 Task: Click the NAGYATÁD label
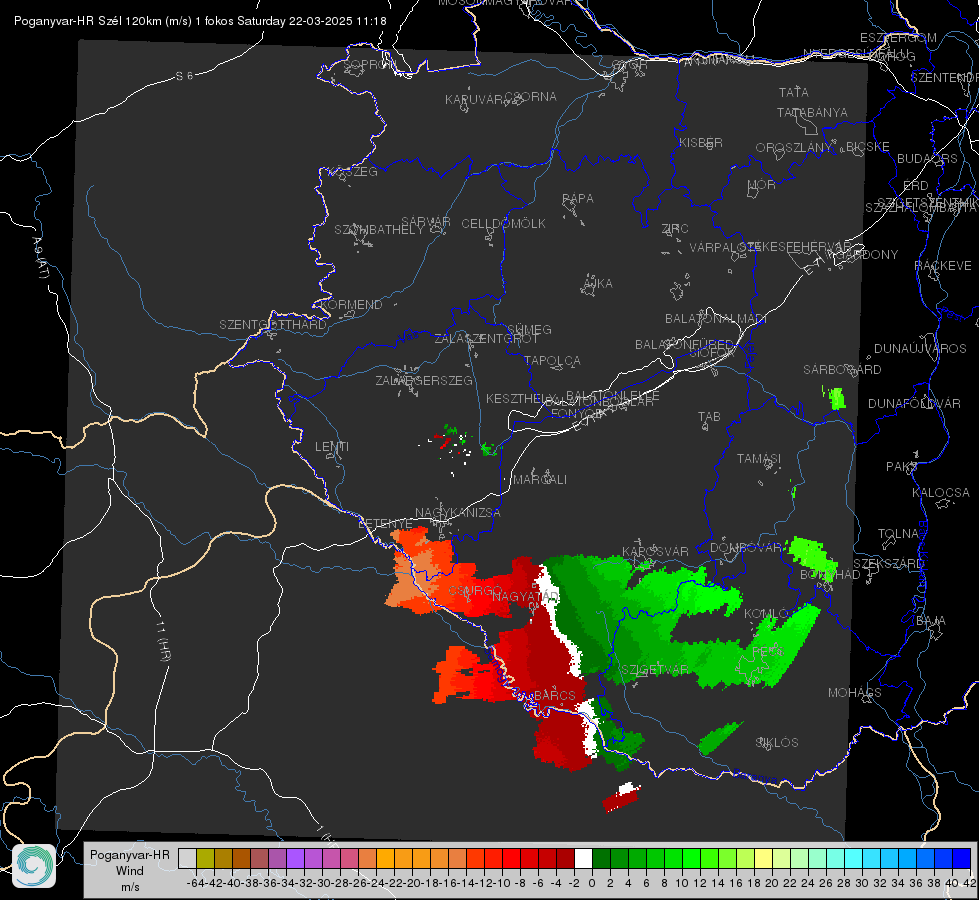point(526,596)
